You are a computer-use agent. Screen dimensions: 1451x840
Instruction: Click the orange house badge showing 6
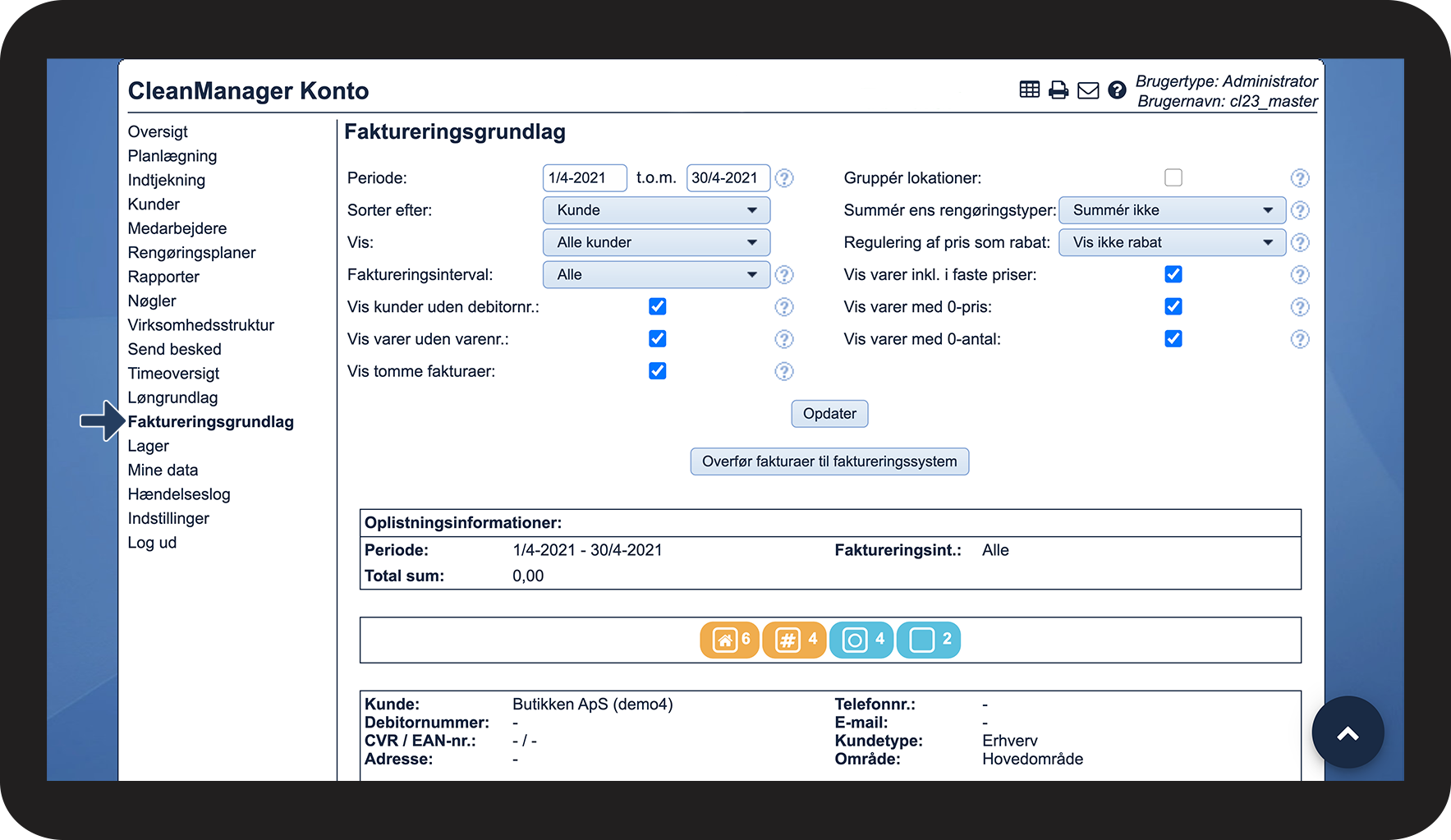[729, 640]
